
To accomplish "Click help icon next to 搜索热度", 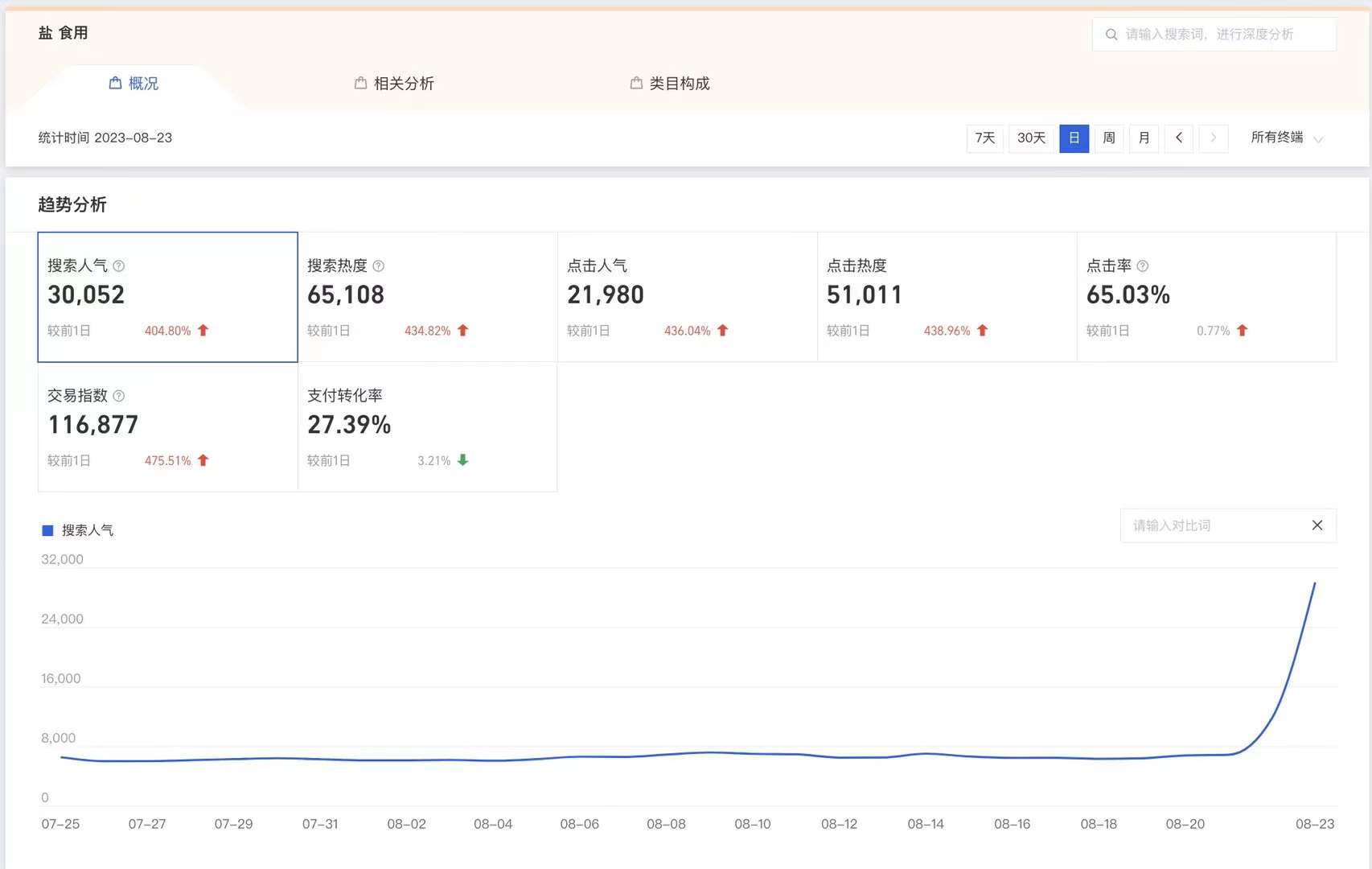I will pyautogui.click(x=379, y=266).
